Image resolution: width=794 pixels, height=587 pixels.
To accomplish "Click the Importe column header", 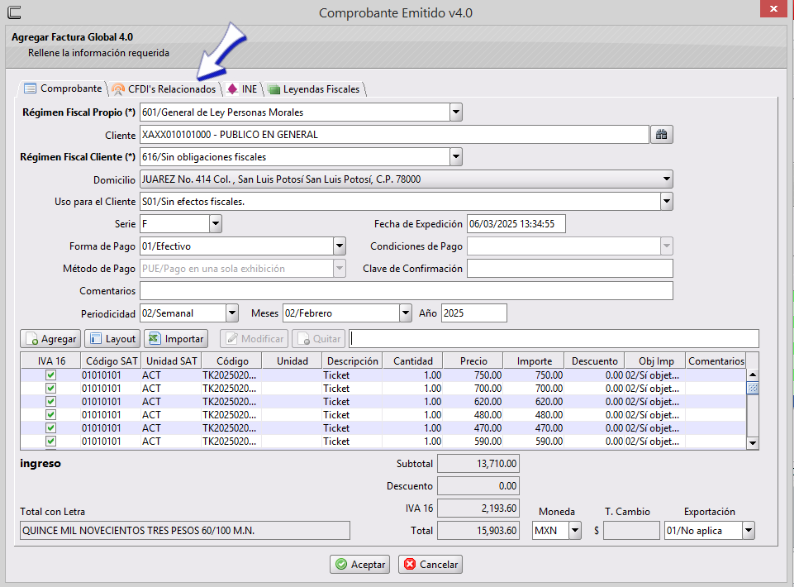I will pos(534,361).
